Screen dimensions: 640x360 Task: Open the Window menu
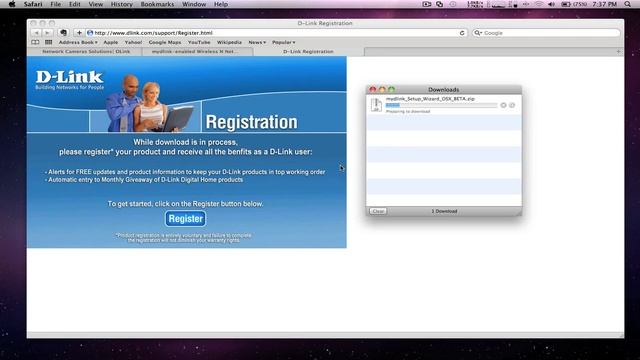pyautogui.click(x=194, y=4)
